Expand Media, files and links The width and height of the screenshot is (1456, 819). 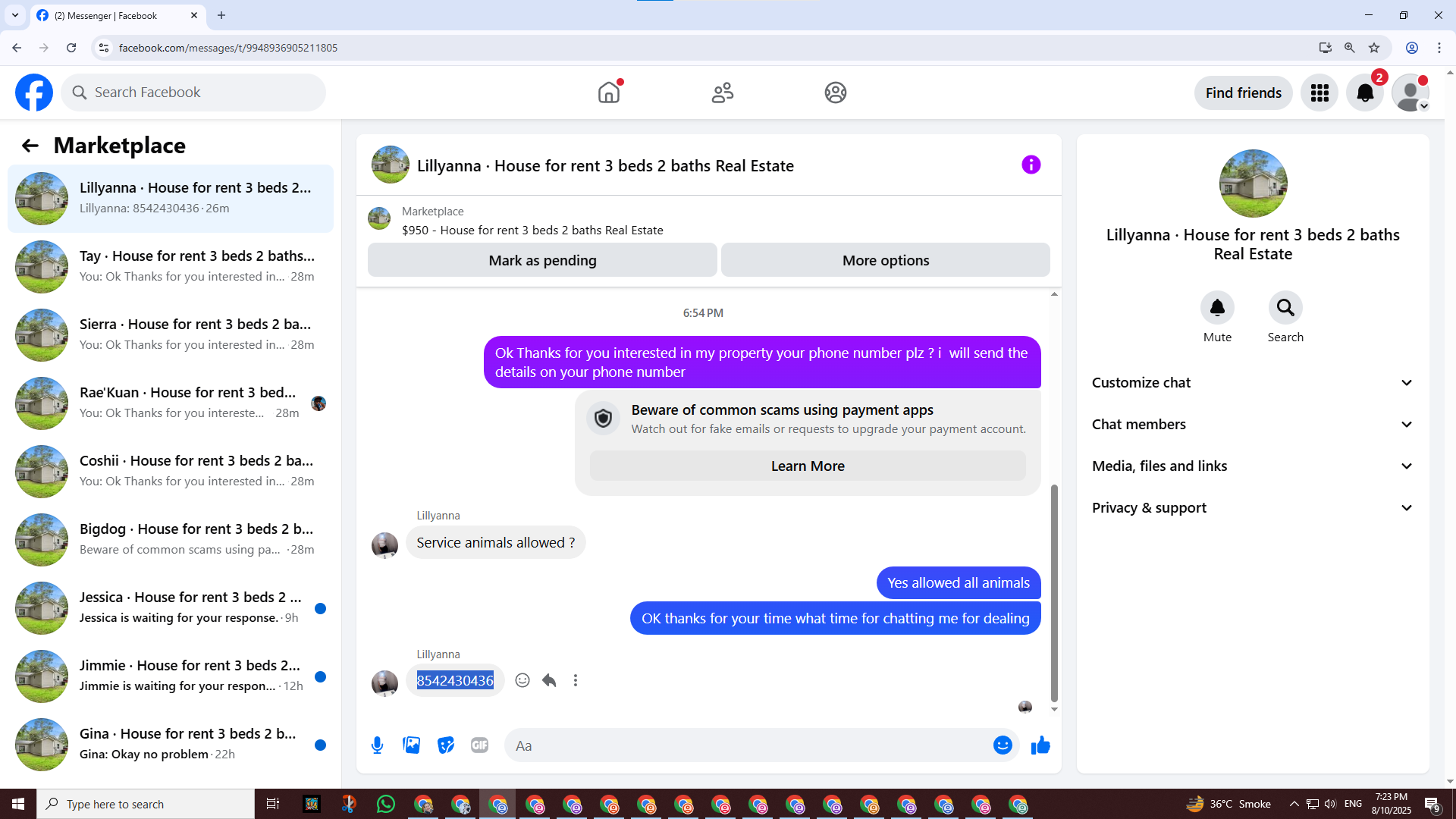1252,466
